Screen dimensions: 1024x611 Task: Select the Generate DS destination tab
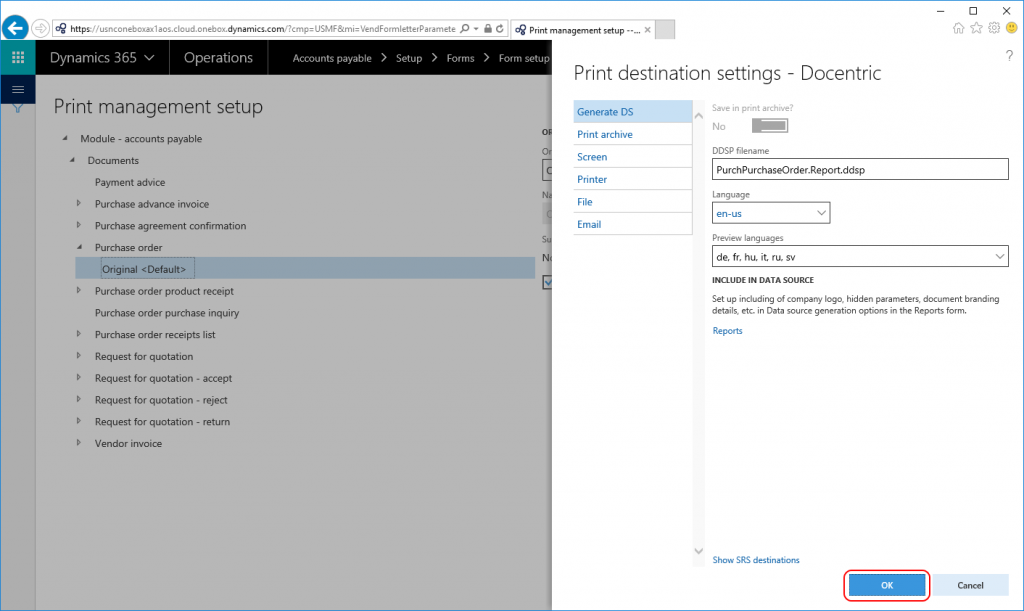pos(633,112)
